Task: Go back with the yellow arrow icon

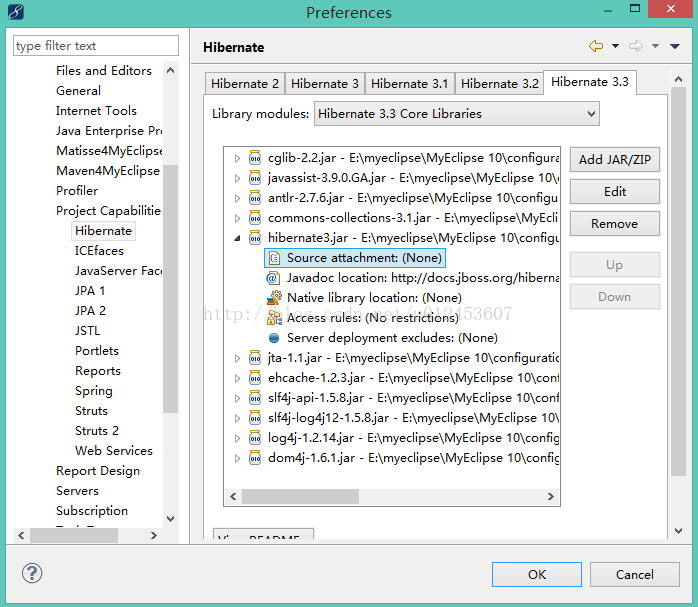Action: [596, 46]
